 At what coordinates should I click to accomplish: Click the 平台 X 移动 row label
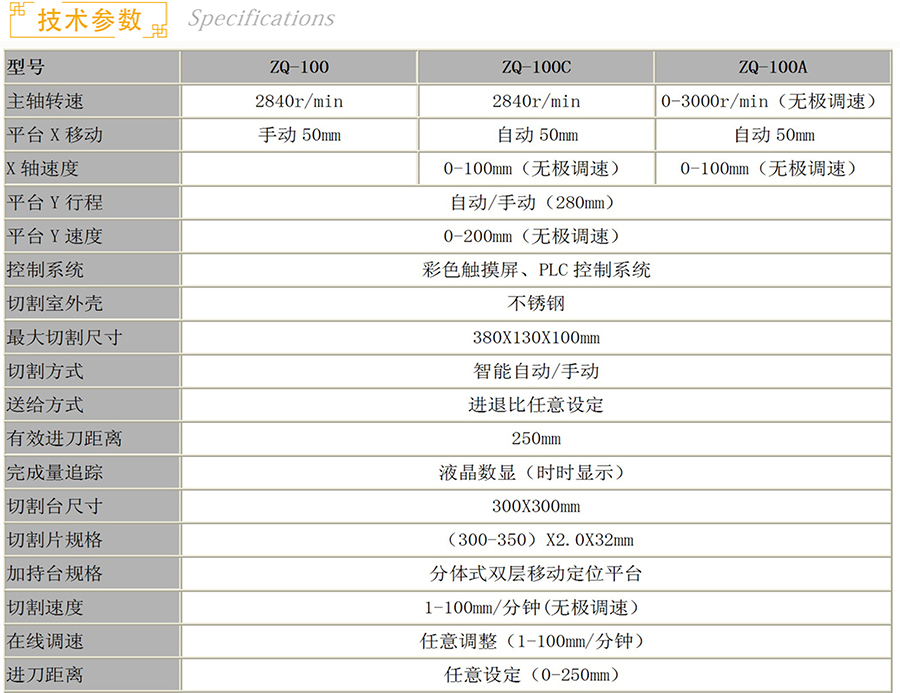(x=55, y=135)
